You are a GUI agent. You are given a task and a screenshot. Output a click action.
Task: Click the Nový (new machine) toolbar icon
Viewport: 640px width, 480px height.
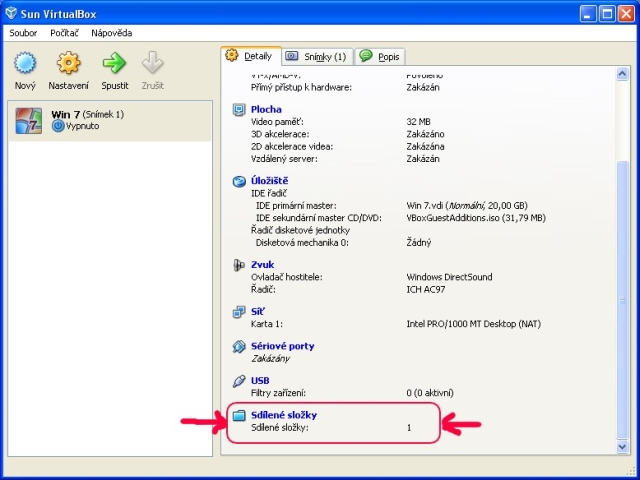pos(25,63)
